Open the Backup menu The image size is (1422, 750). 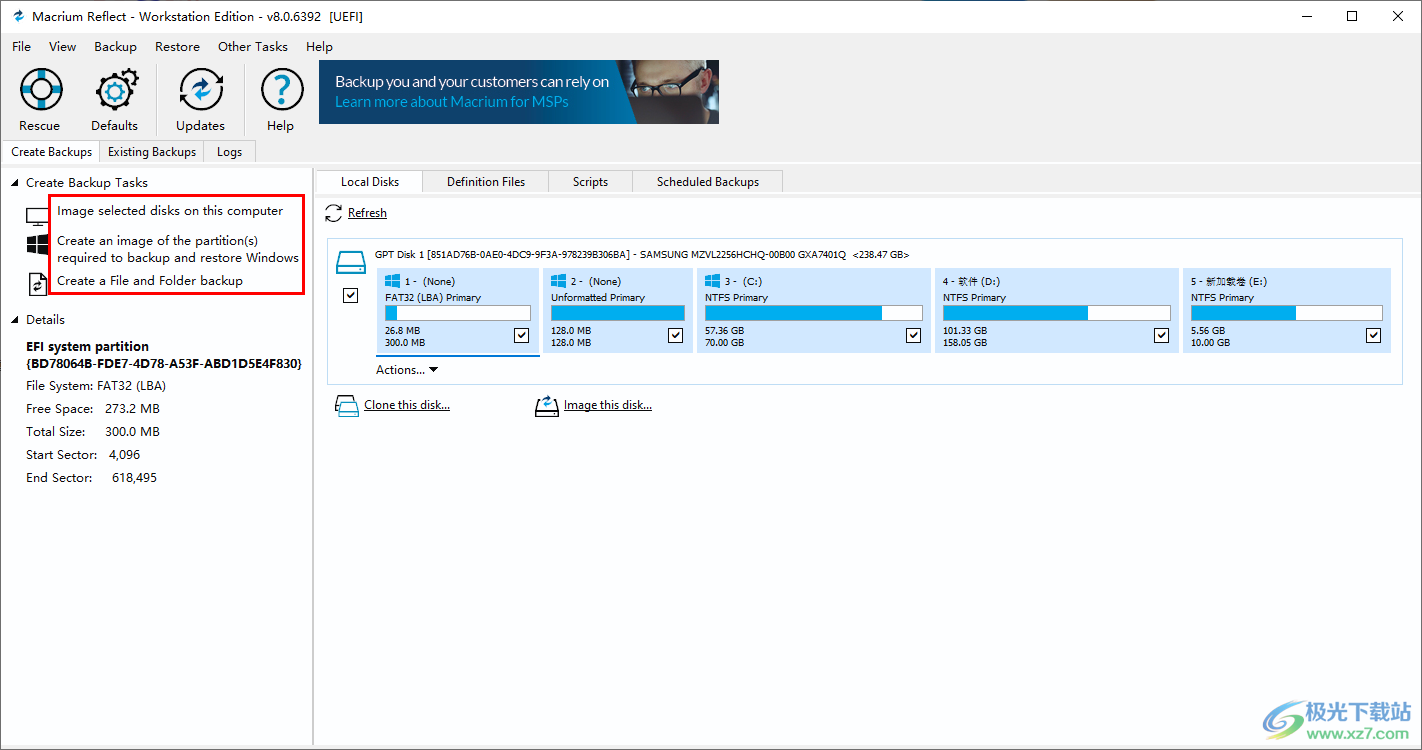pyautogui.click(x=115, y=47)
